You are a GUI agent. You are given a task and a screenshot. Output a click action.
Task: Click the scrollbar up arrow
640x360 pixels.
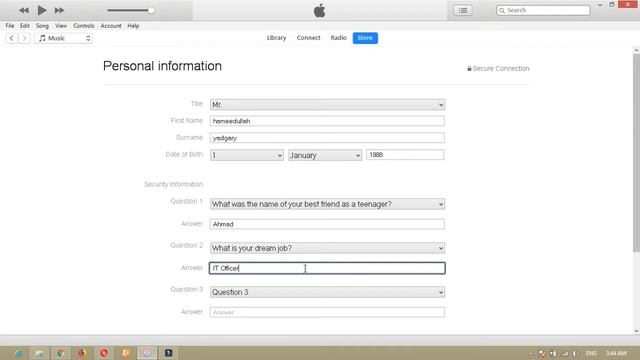pos(636,50)
